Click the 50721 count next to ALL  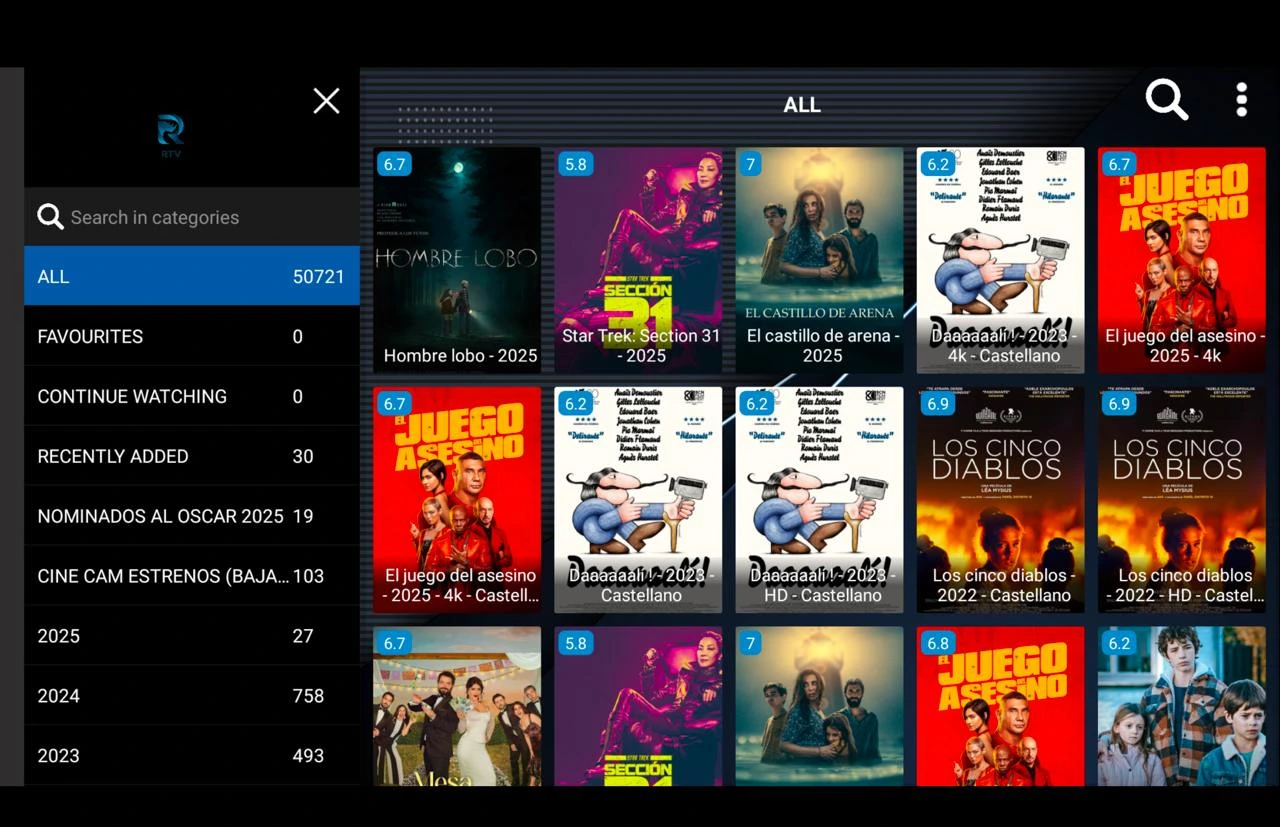point(318,276)
